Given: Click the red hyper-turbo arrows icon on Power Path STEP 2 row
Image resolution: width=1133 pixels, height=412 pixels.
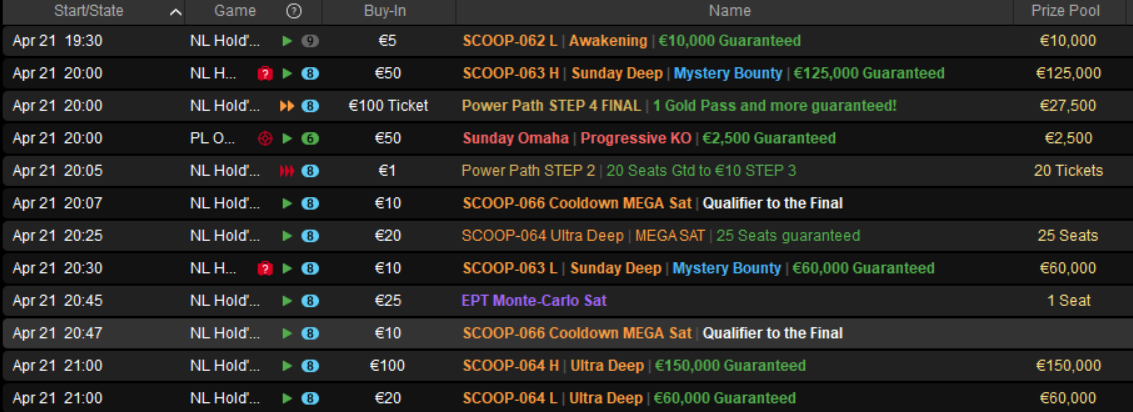Looking at the screenshot, I should 287,171.
